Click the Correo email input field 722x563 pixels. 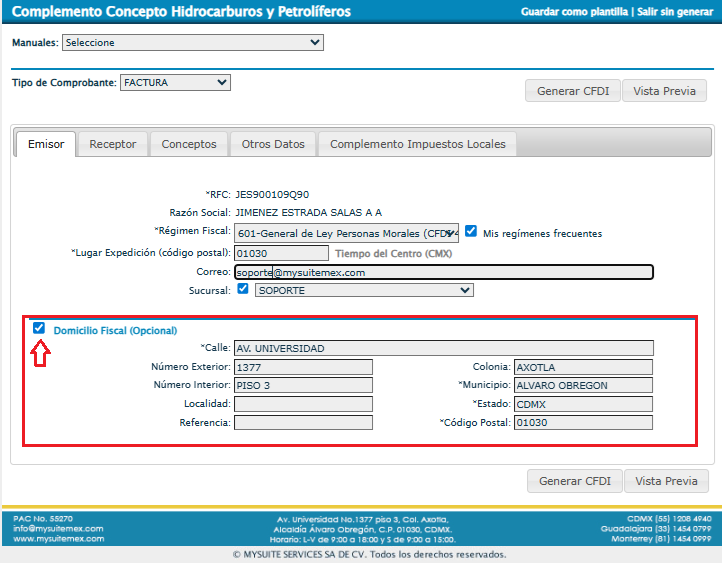pos(444,272)
